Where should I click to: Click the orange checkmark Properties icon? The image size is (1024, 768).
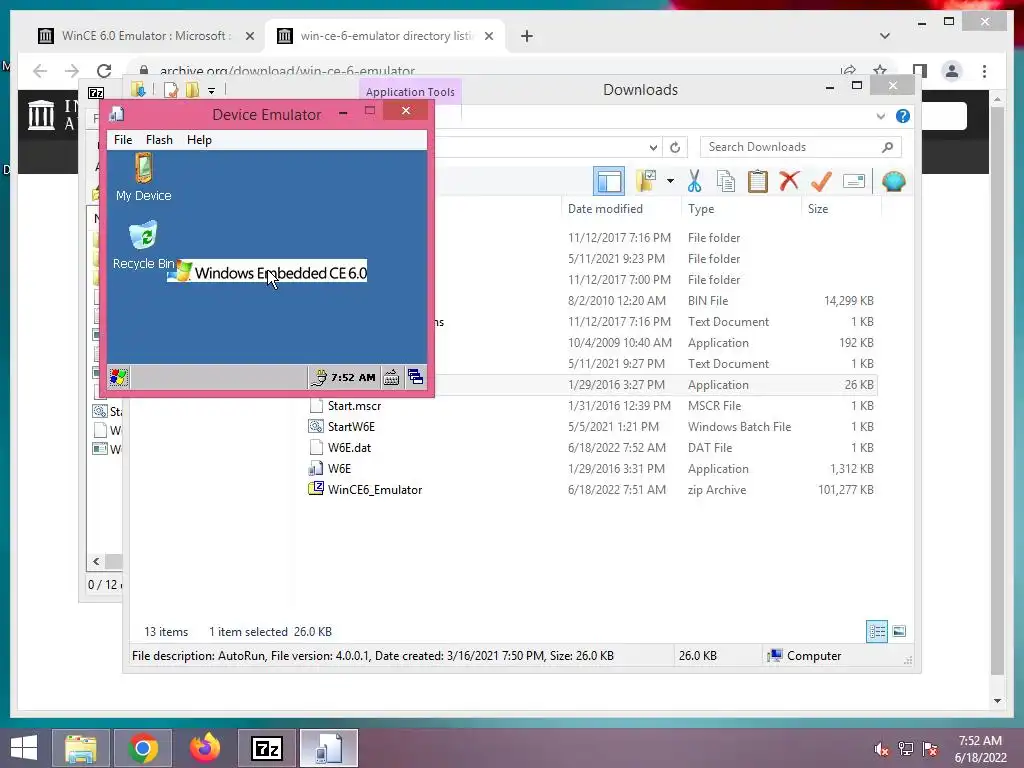[x=822, y=181]
